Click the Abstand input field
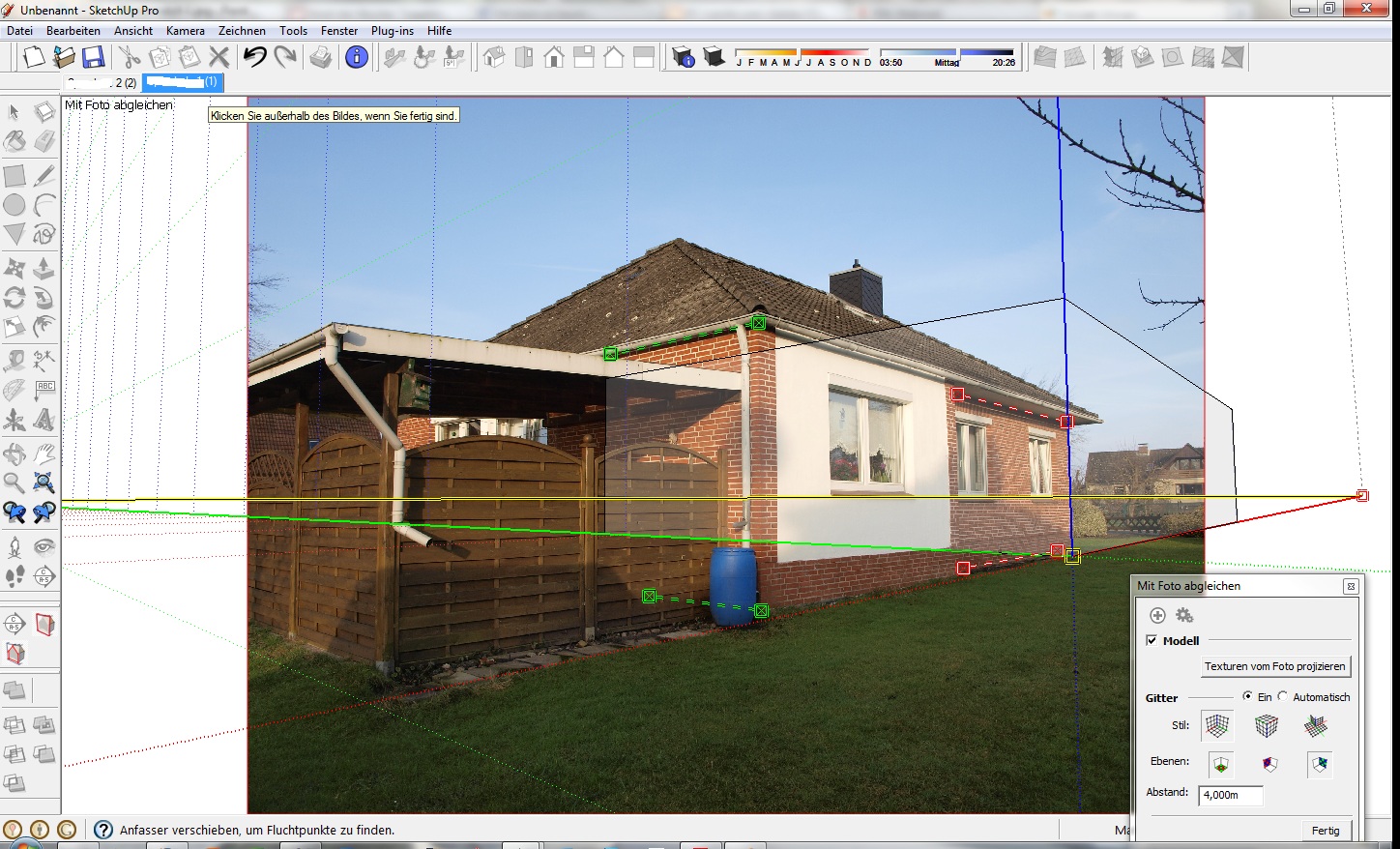 pyautogui.click(x=1231, y=795)
